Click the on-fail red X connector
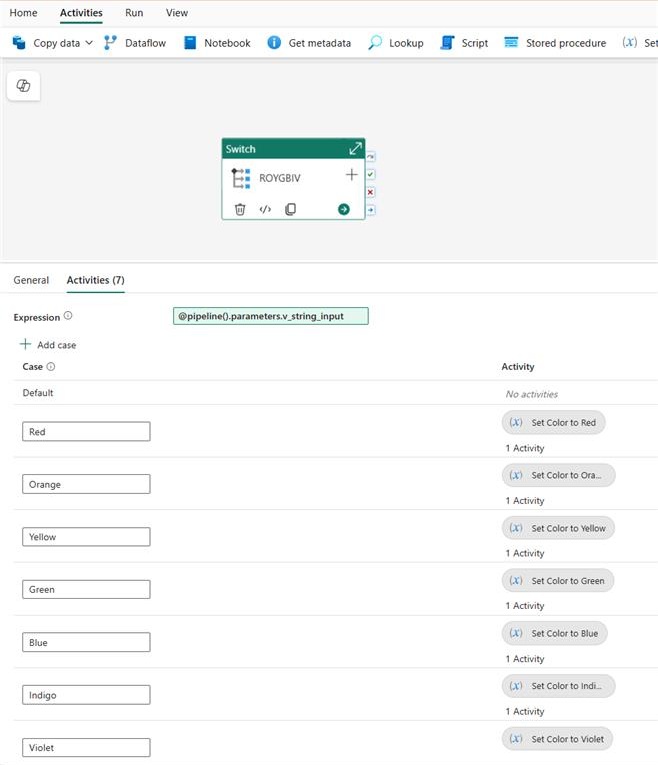The height and width of the screenshot is (765, 658). (x=371, y=192)
